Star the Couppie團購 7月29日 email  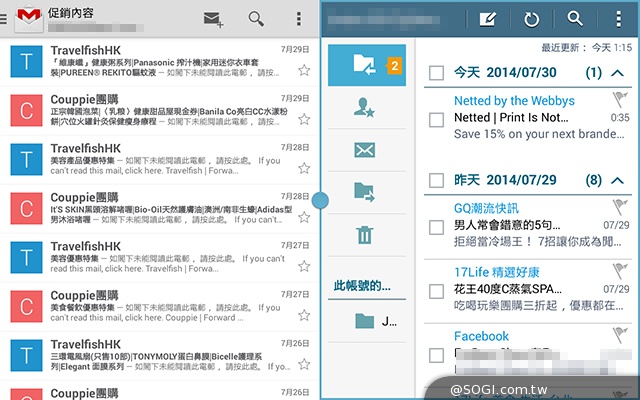[304, 119]
